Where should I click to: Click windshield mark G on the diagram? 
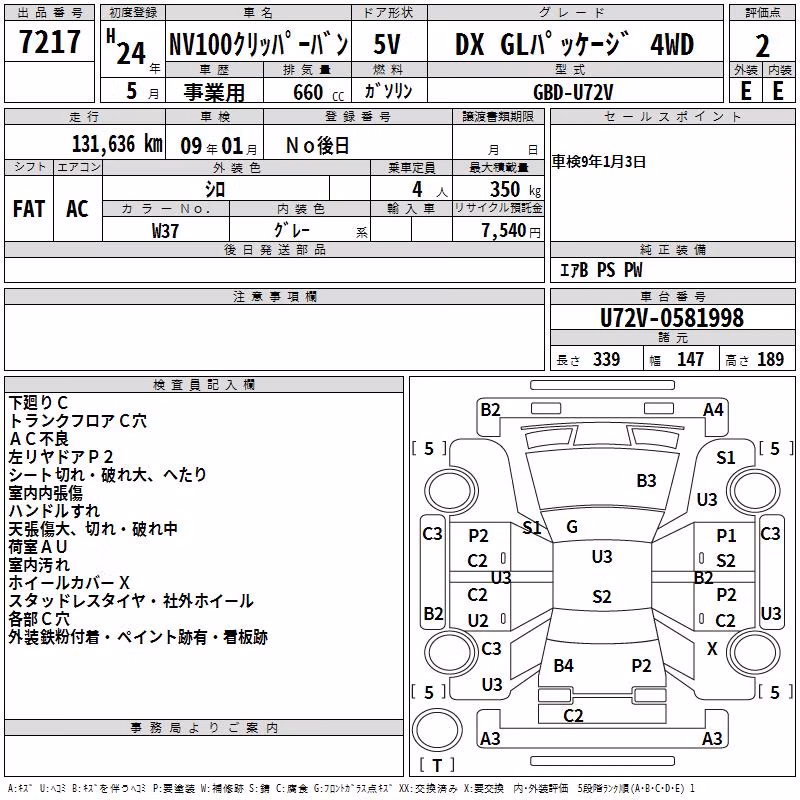[572, 527]
